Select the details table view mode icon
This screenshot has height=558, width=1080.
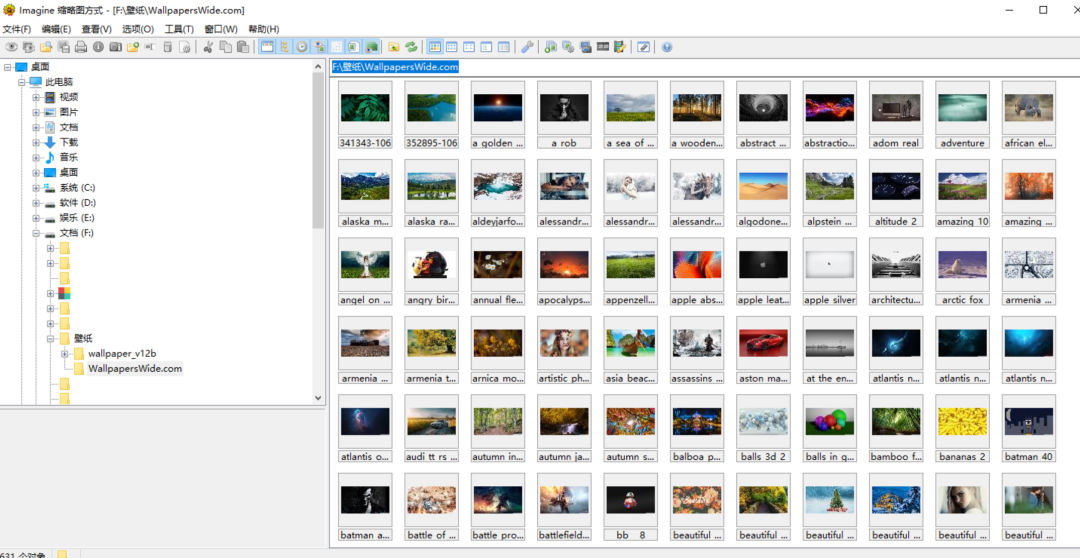click(x=503, y=47)
